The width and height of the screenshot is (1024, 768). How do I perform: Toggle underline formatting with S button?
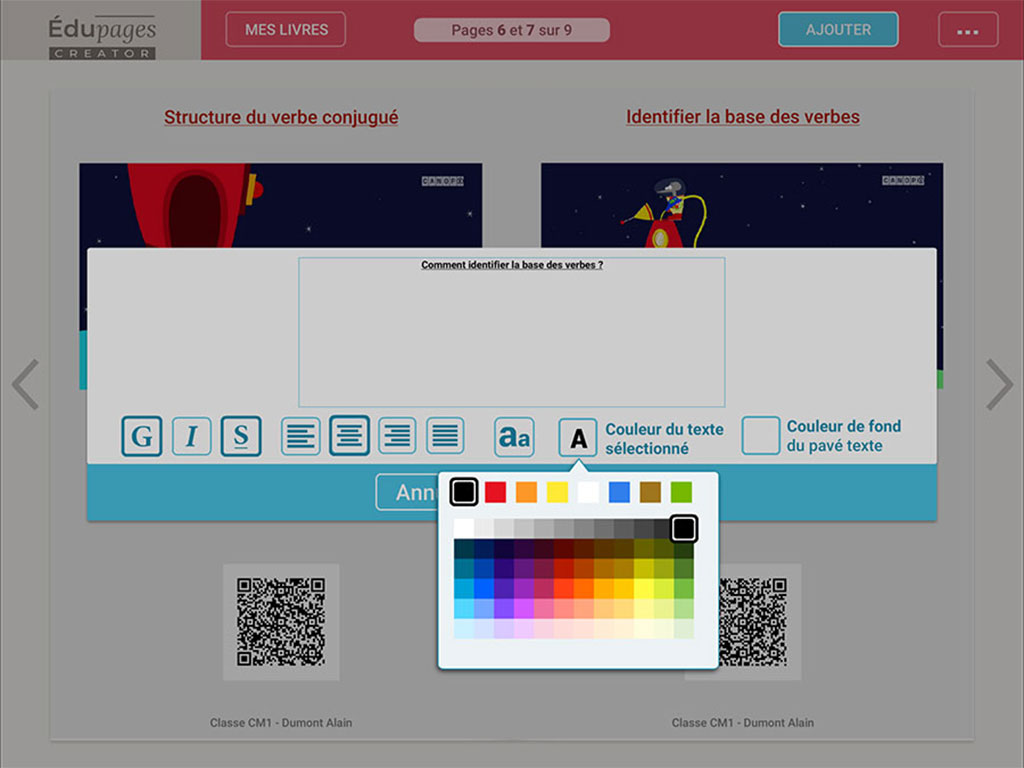tap(241, 437)
